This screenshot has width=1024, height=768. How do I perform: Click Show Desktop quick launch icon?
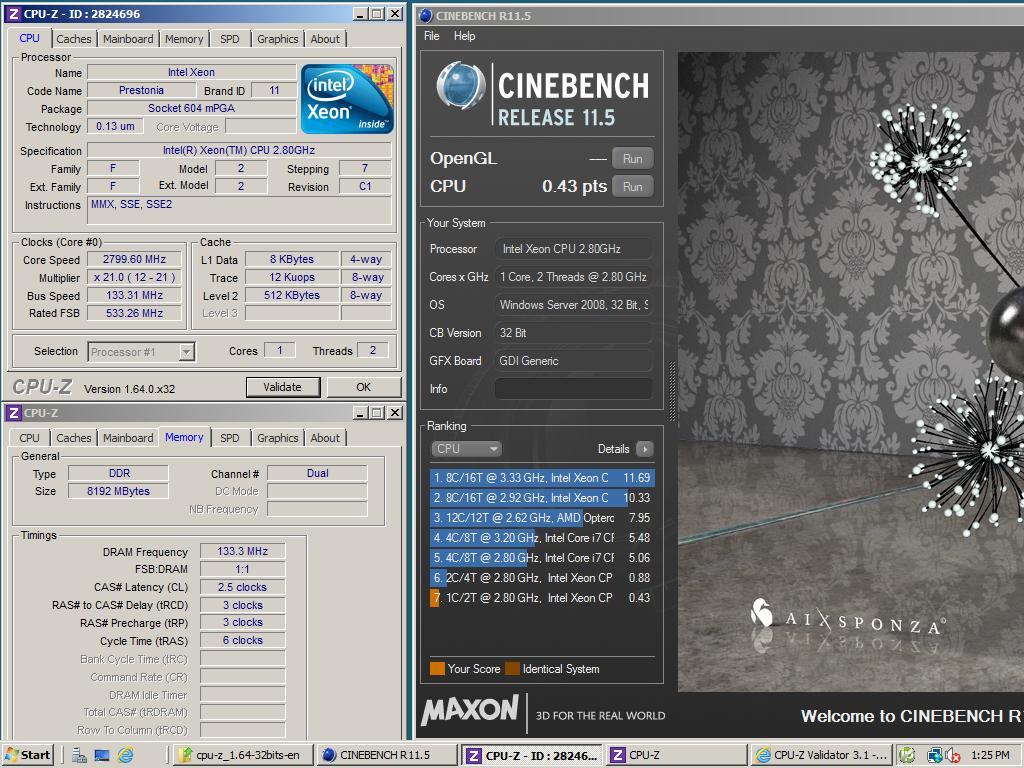click(x=102, y=756)
